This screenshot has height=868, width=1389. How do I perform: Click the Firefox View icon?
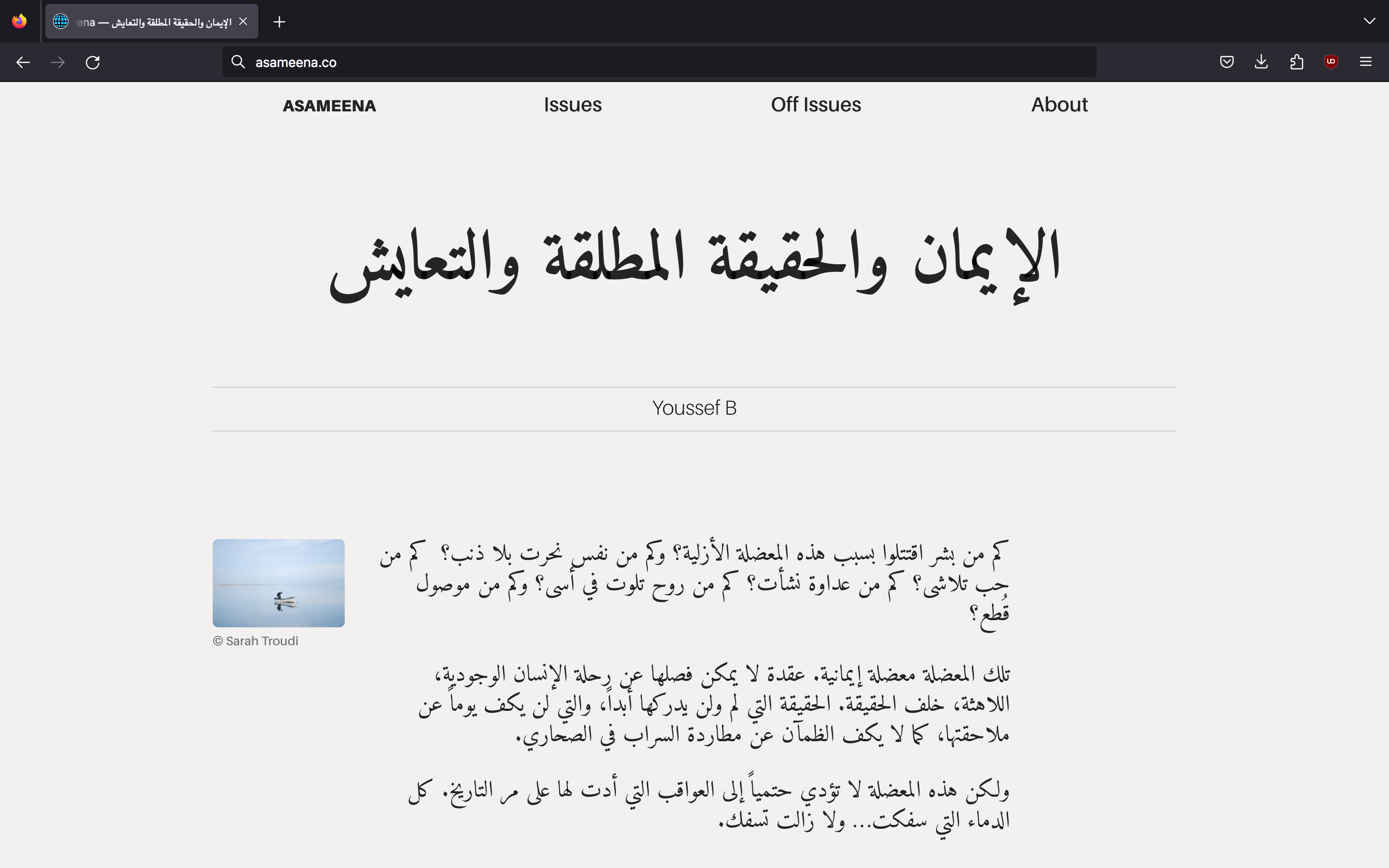[19, 22]
